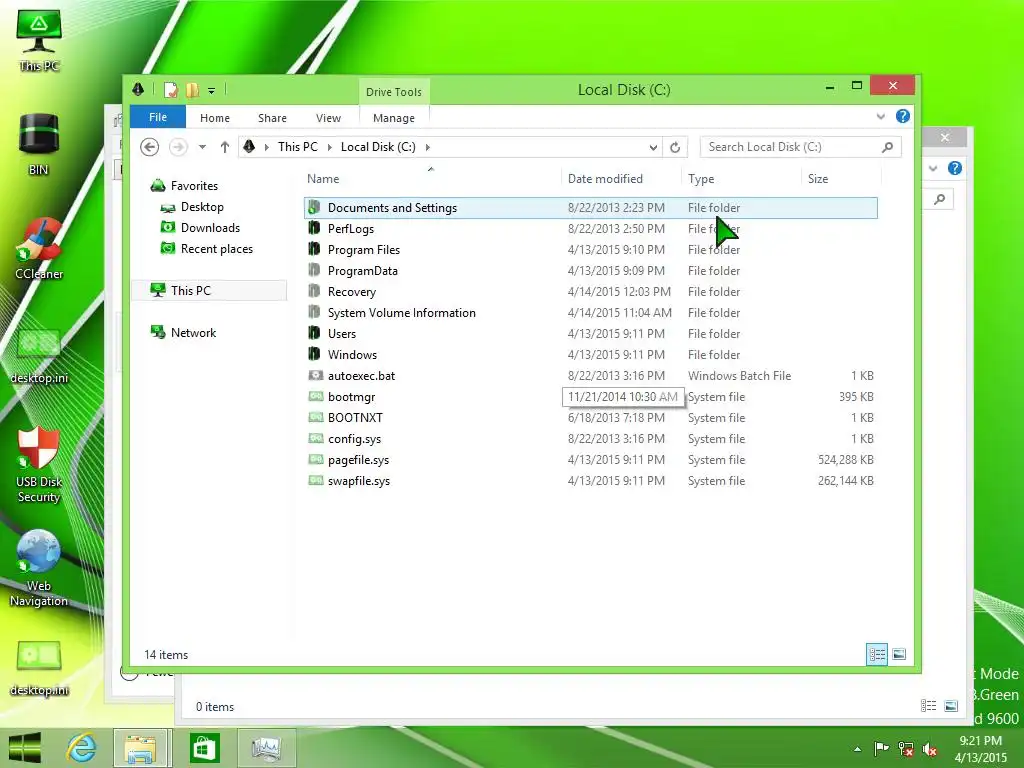Expand the arrow before This PC breadcrumb
This screenshot has width=1024, height=768.
point(266,147)
